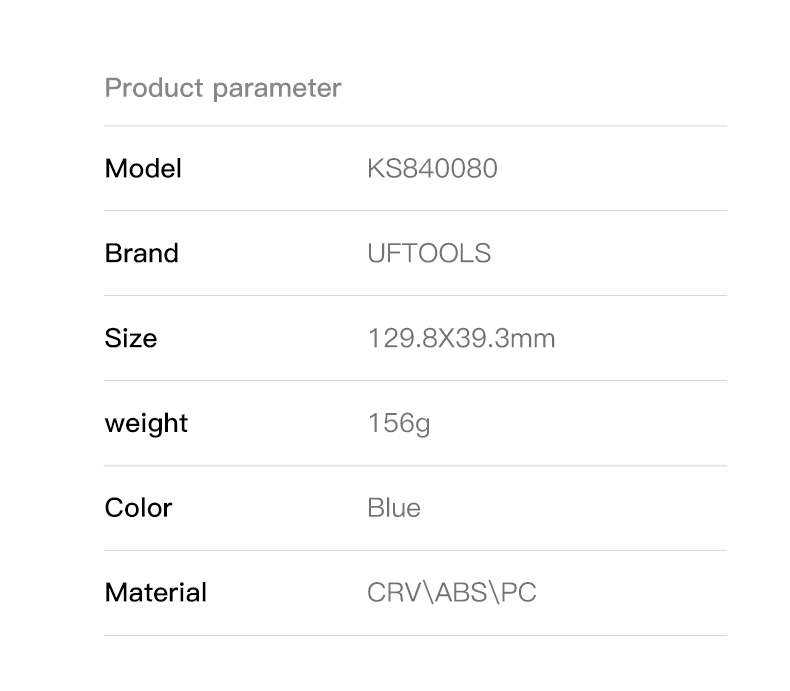790x691 pixels.
Task: Click the model number KS840080
Action: pyautogui.click(x=432, y=168)
